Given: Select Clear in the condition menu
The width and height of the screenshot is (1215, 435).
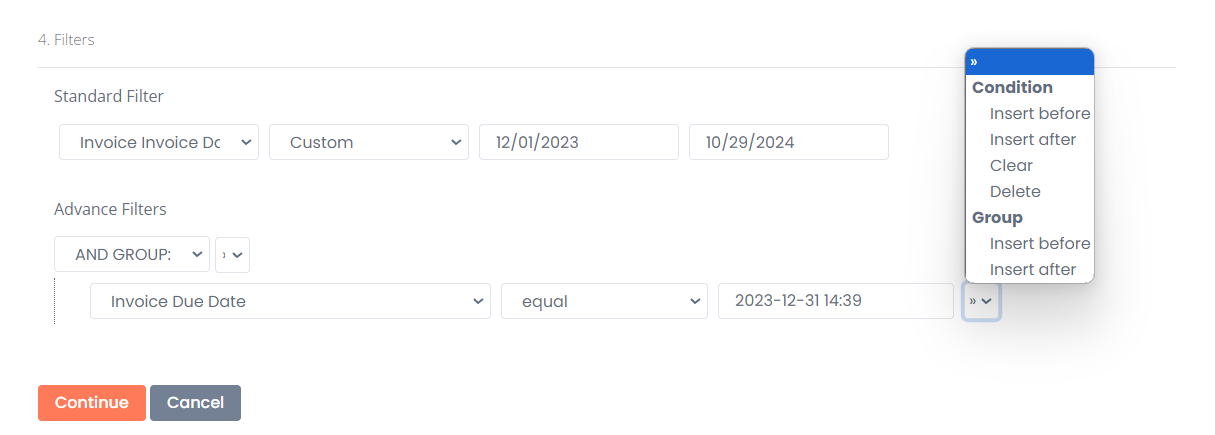Looking at the screenshot, I should [x=1011, y=166].
